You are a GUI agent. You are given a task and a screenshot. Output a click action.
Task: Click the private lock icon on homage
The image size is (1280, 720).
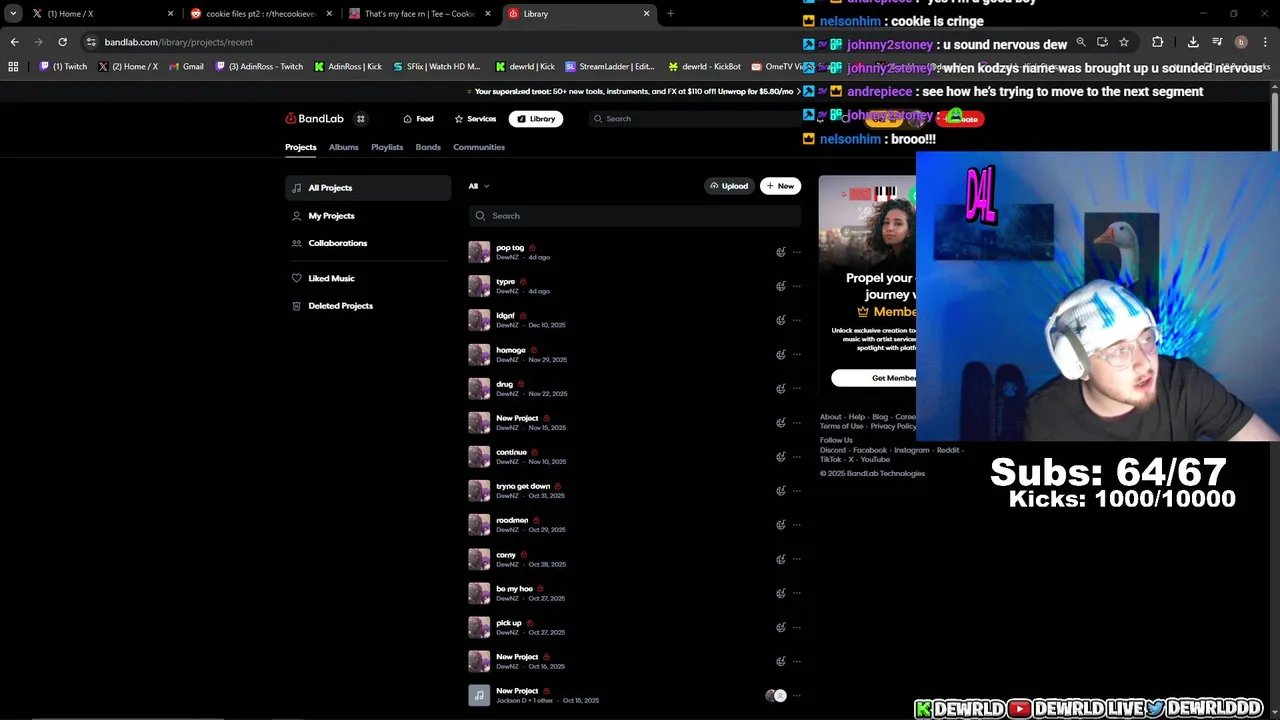coord(534,350)
